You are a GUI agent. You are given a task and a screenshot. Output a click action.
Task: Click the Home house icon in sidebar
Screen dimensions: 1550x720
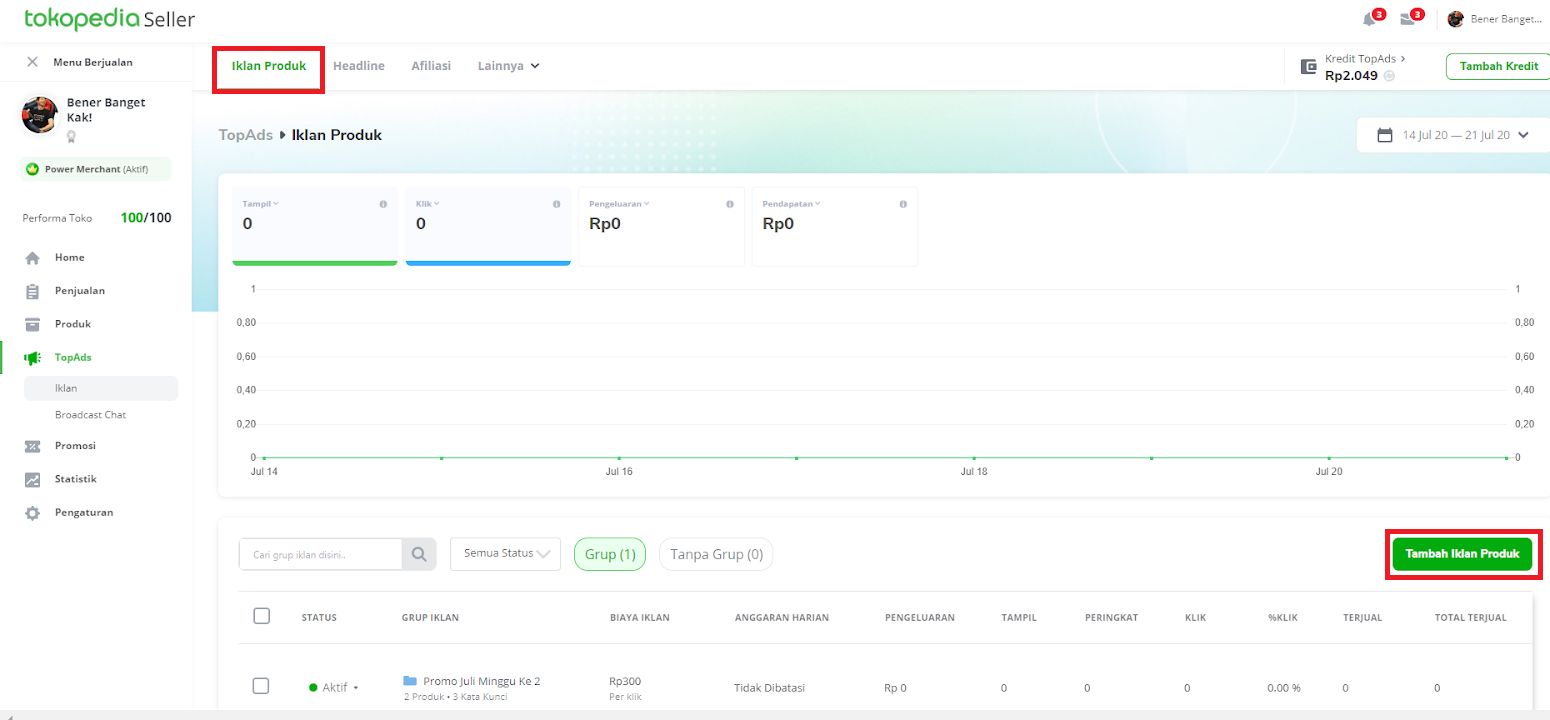(x=33, y=258)
